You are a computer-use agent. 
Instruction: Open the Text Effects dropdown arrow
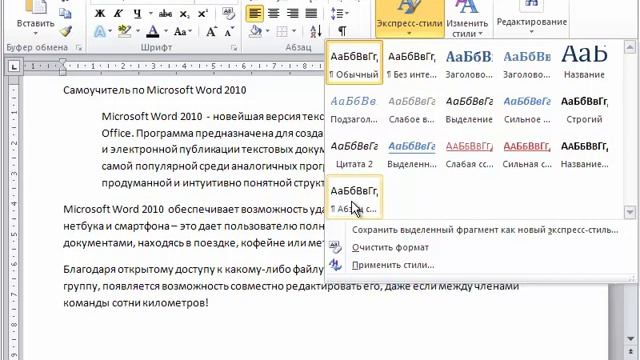[x=109, y=31]
